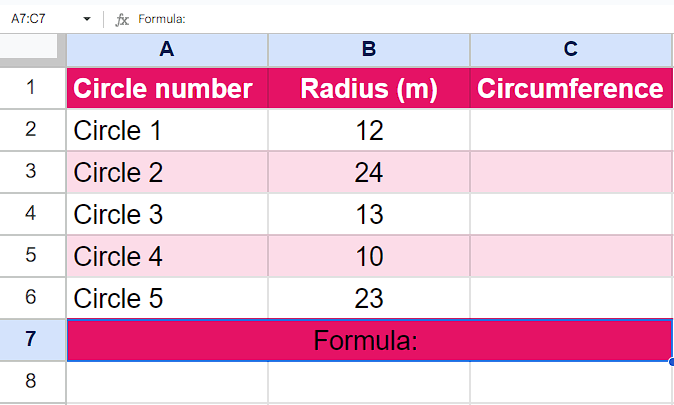
Task: Open the name box dropdown arrow
Action: click(87, 19)
